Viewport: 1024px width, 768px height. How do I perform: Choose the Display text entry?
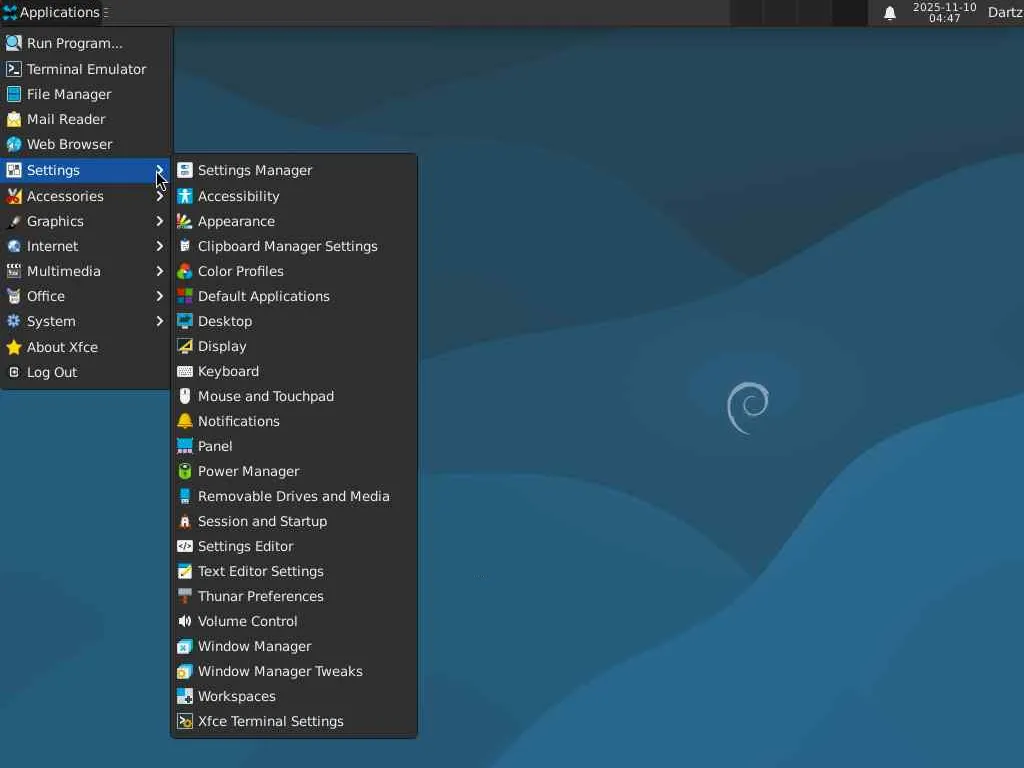click(x=222, y=346)
